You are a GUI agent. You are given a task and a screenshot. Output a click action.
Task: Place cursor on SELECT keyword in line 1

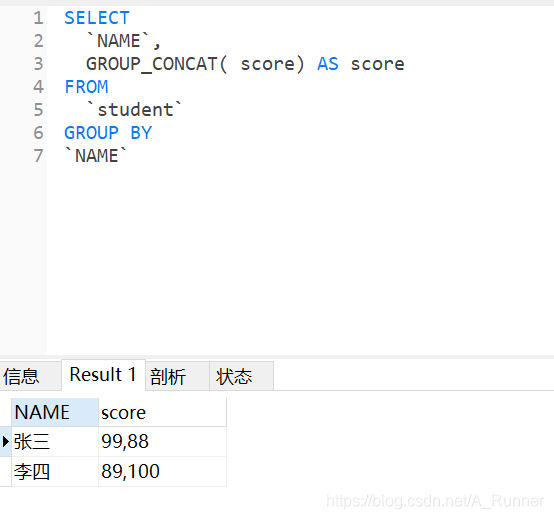[x=97, y=18]
